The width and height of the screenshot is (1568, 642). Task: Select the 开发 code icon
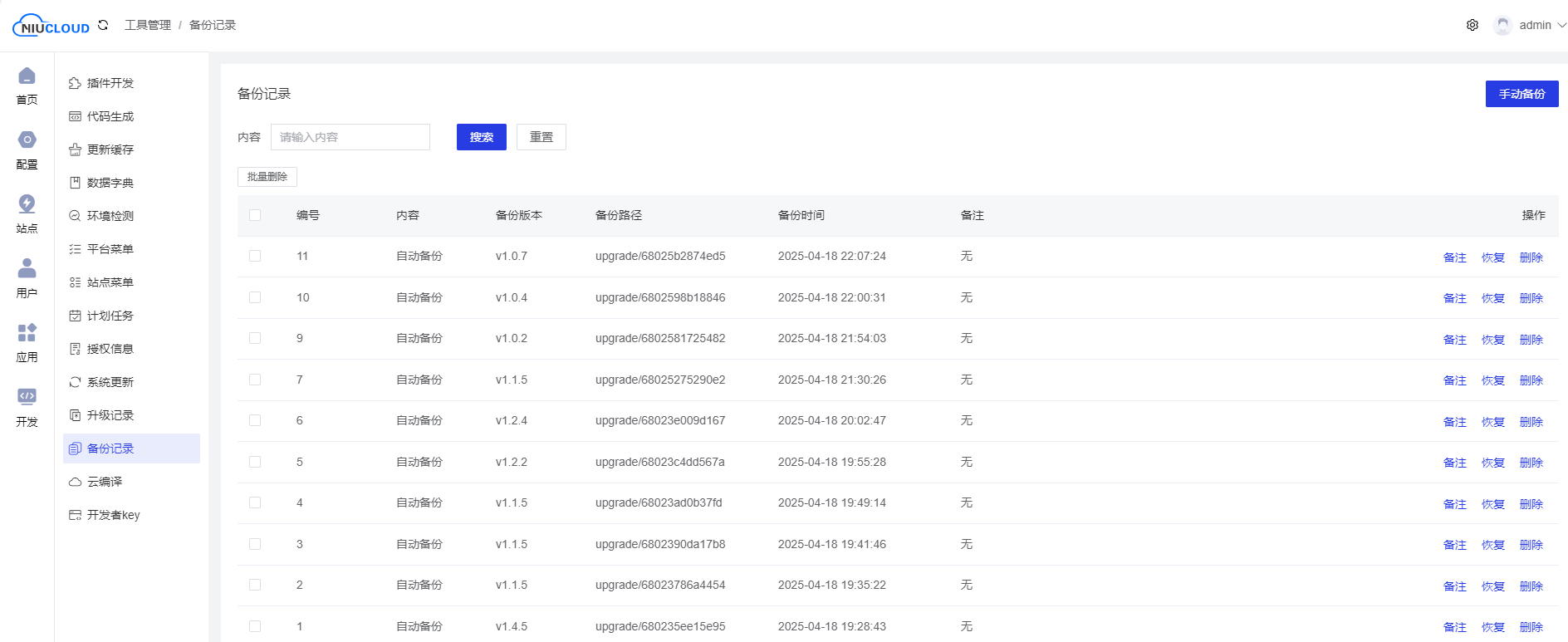(x=27, y=397)
